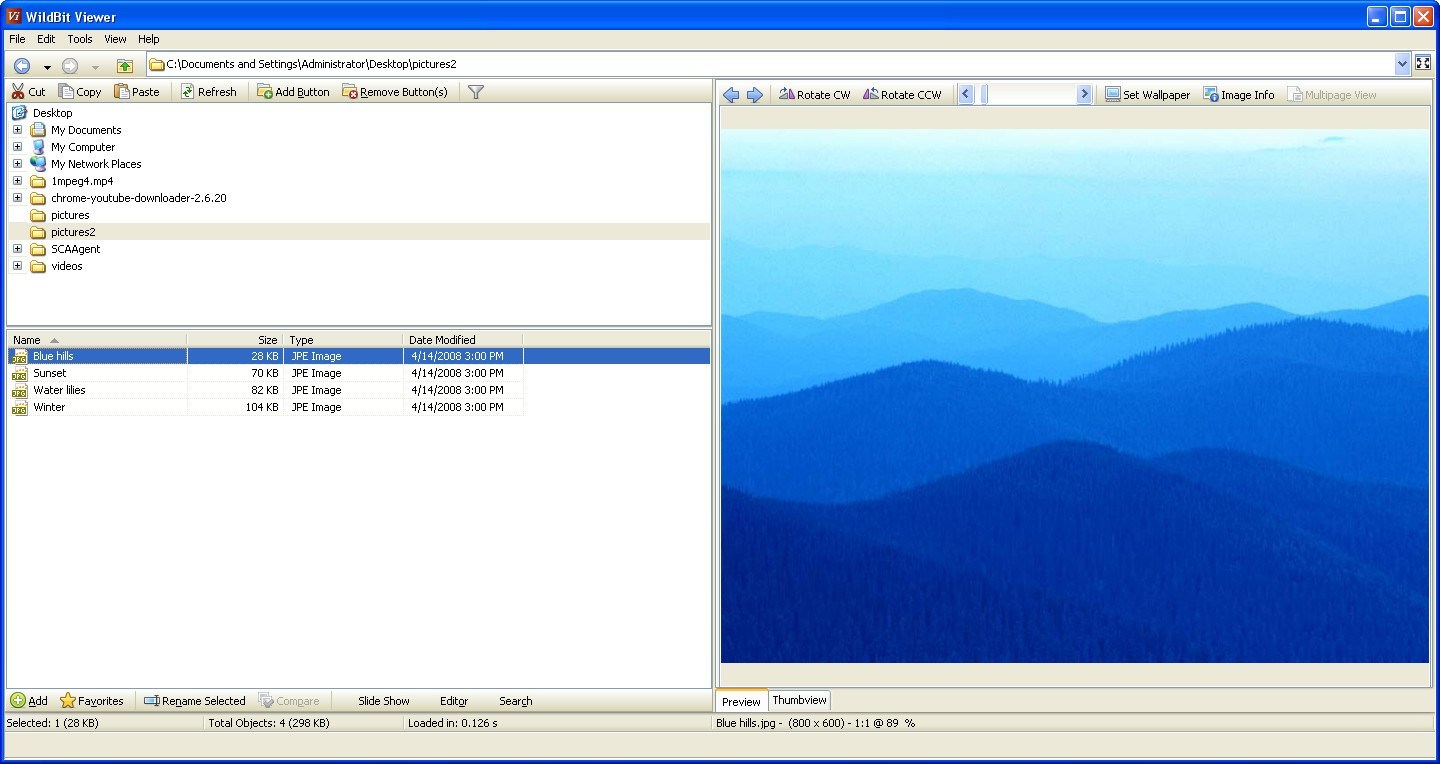Click the zoom slider left arrow

966,94
